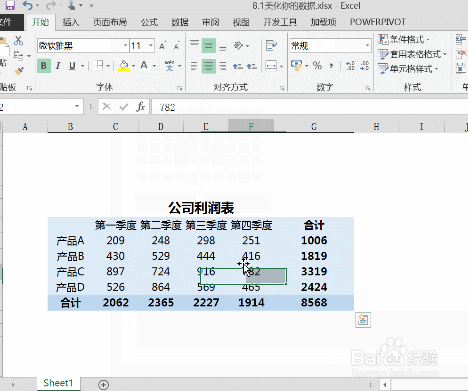Image resolution: width=468 pixels, height=391 pixels.
Task: Expand font color dropdown arrow
Action: [x=154, y=66]
